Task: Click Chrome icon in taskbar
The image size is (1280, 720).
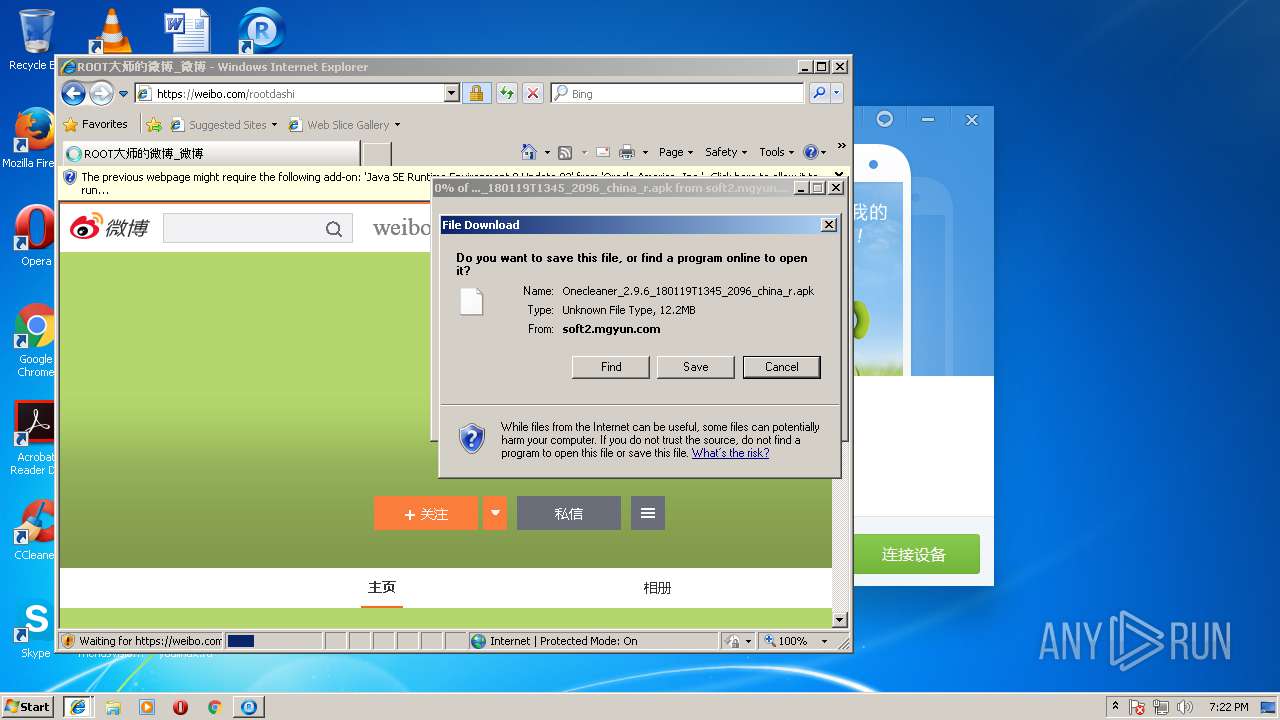Action: tap(214, 707)
